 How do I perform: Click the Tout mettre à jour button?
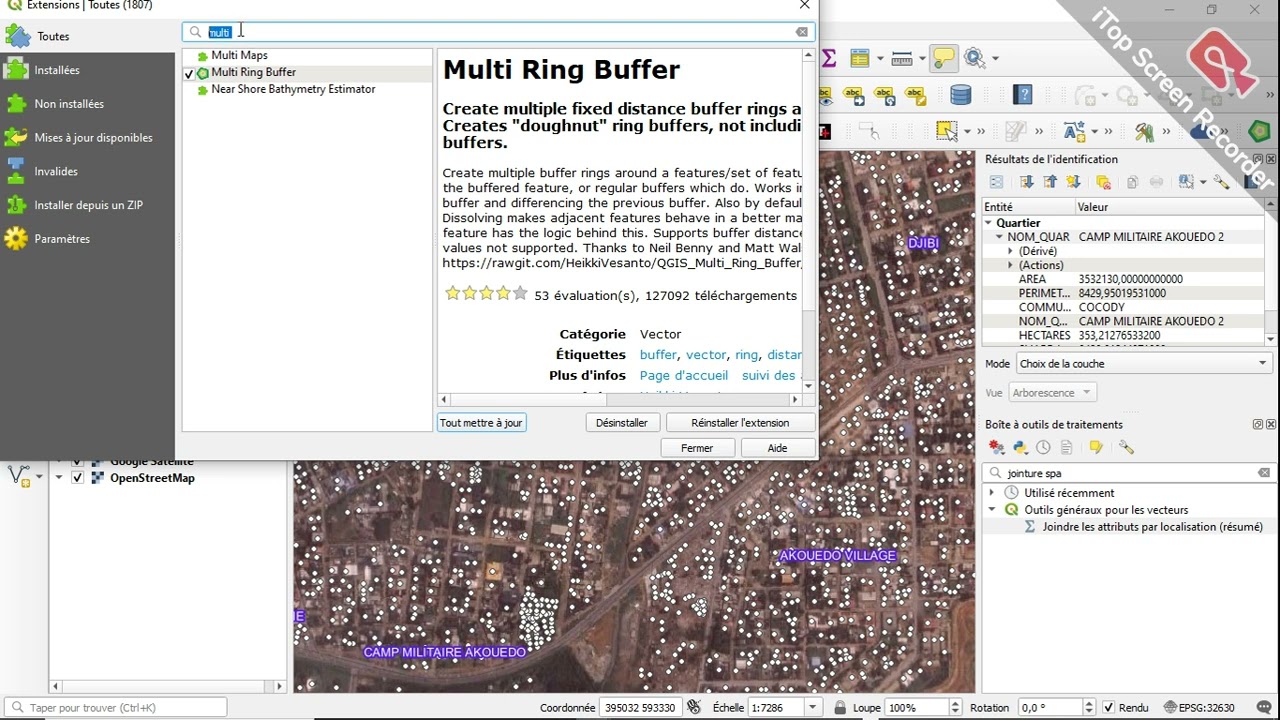[481, 423]
